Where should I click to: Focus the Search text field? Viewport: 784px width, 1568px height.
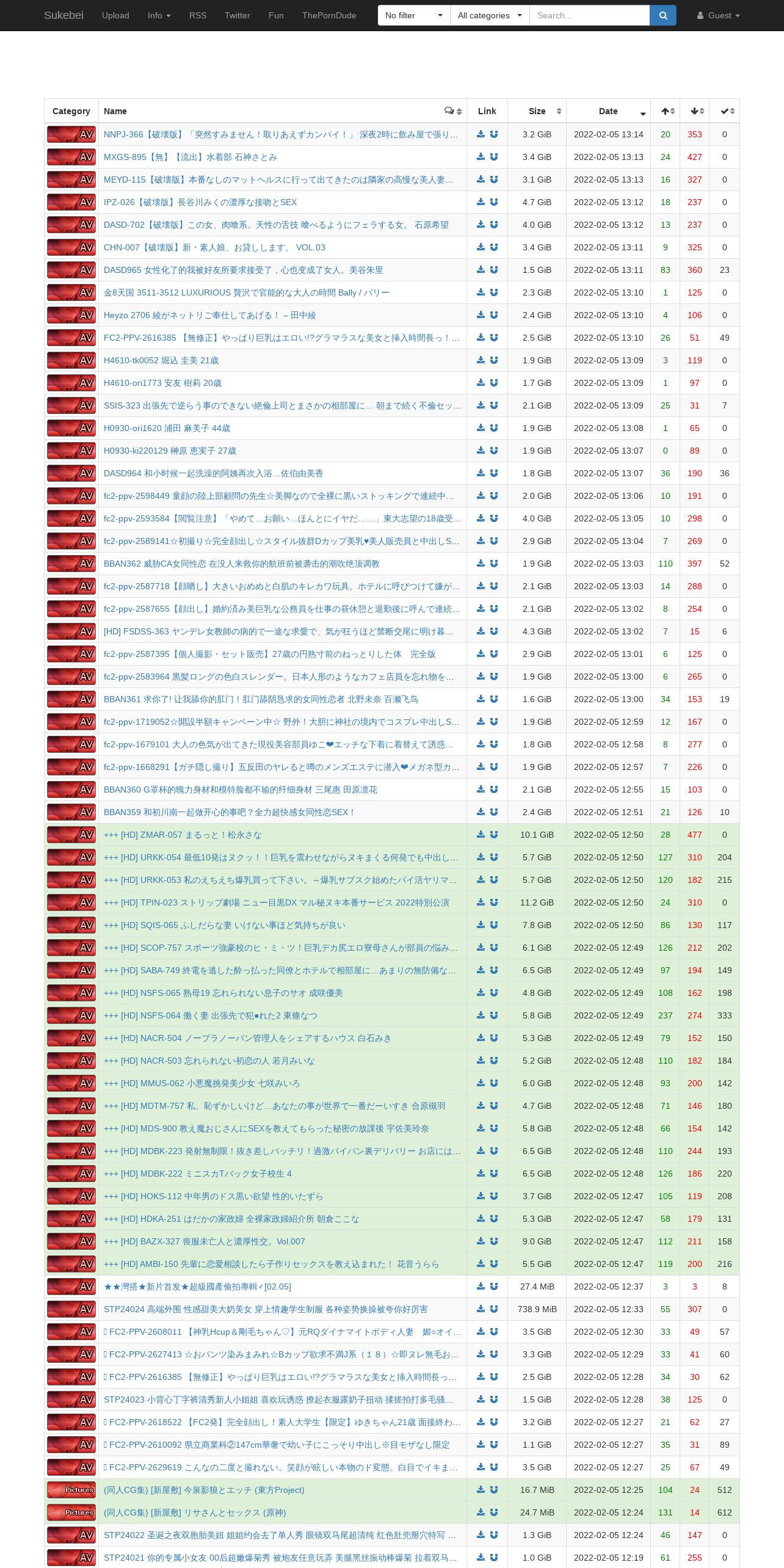[x=589, y=15]
